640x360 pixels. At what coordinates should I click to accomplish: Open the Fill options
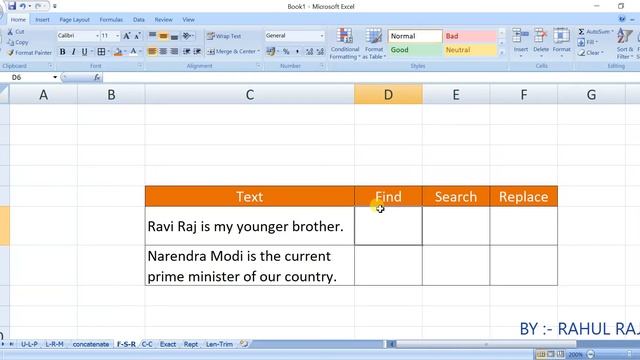[x=588, y=42]
